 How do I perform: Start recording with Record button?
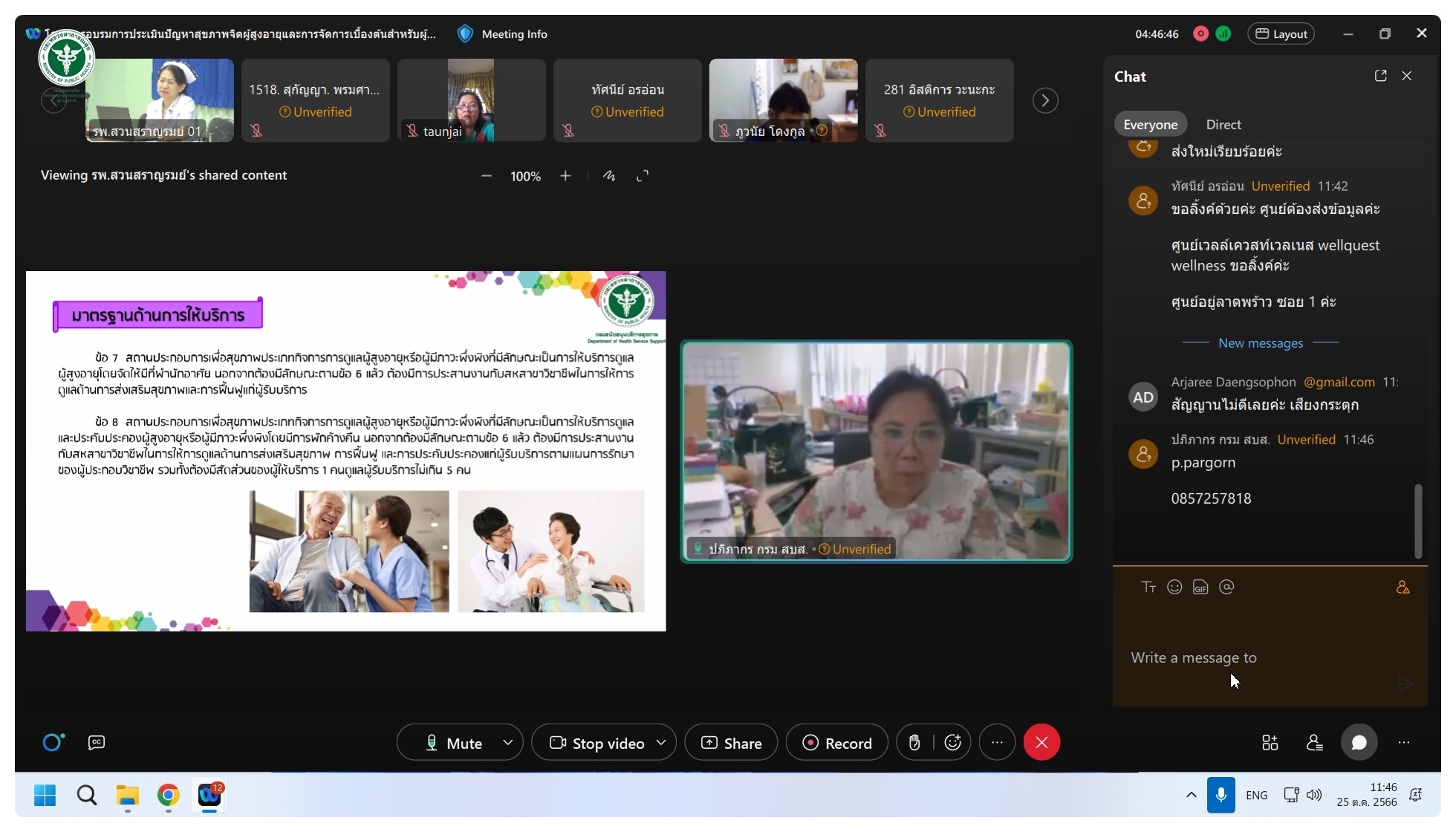(x=837, y=743)
